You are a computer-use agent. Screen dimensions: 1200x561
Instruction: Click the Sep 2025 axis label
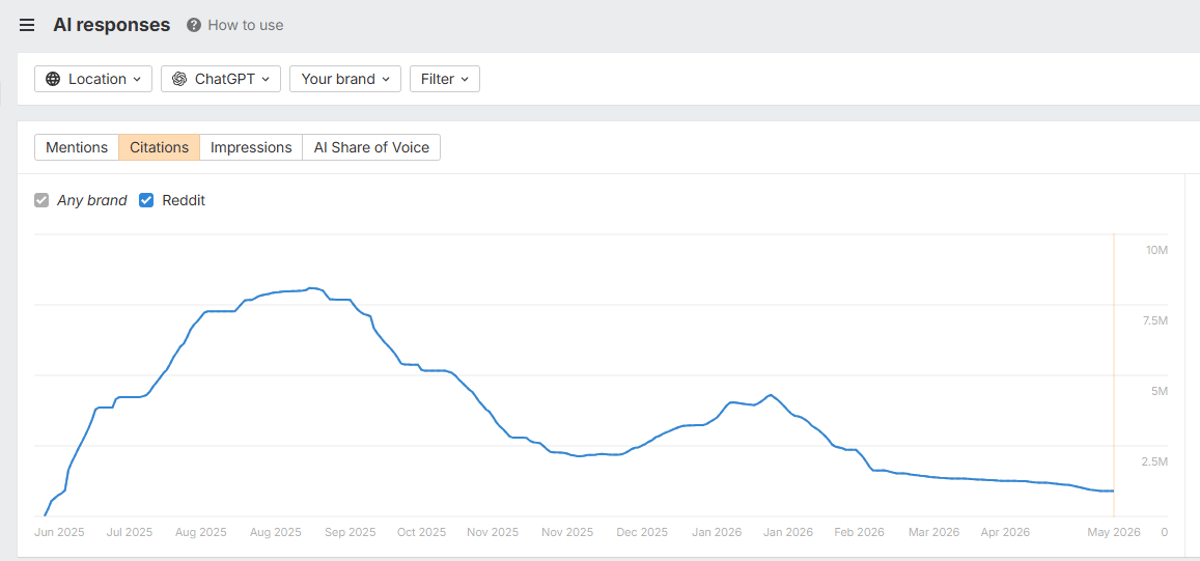click(x=350, y=532)
